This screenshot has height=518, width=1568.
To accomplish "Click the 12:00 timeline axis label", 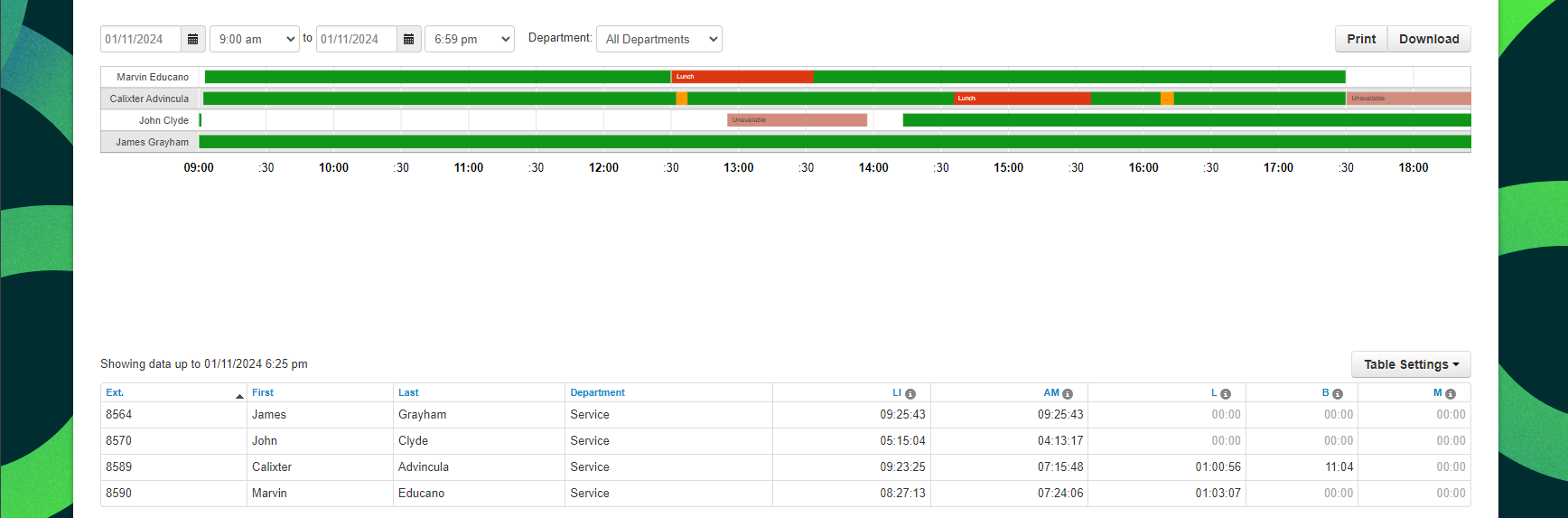I will (603, 168).
